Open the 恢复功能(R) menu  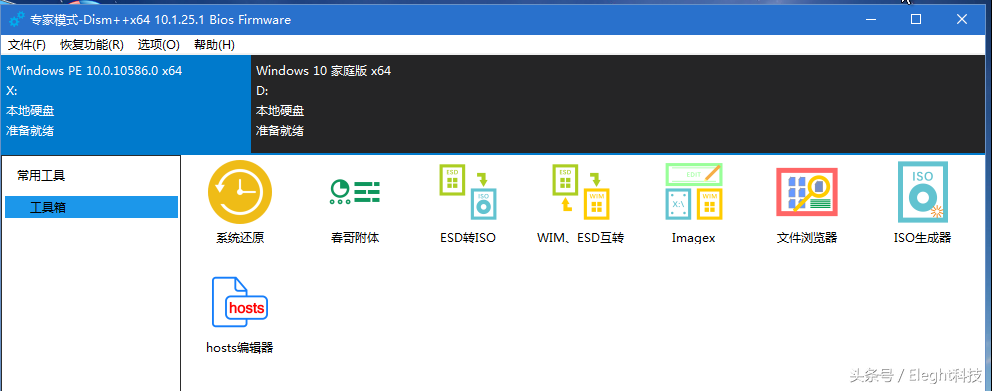pos(92,45)
